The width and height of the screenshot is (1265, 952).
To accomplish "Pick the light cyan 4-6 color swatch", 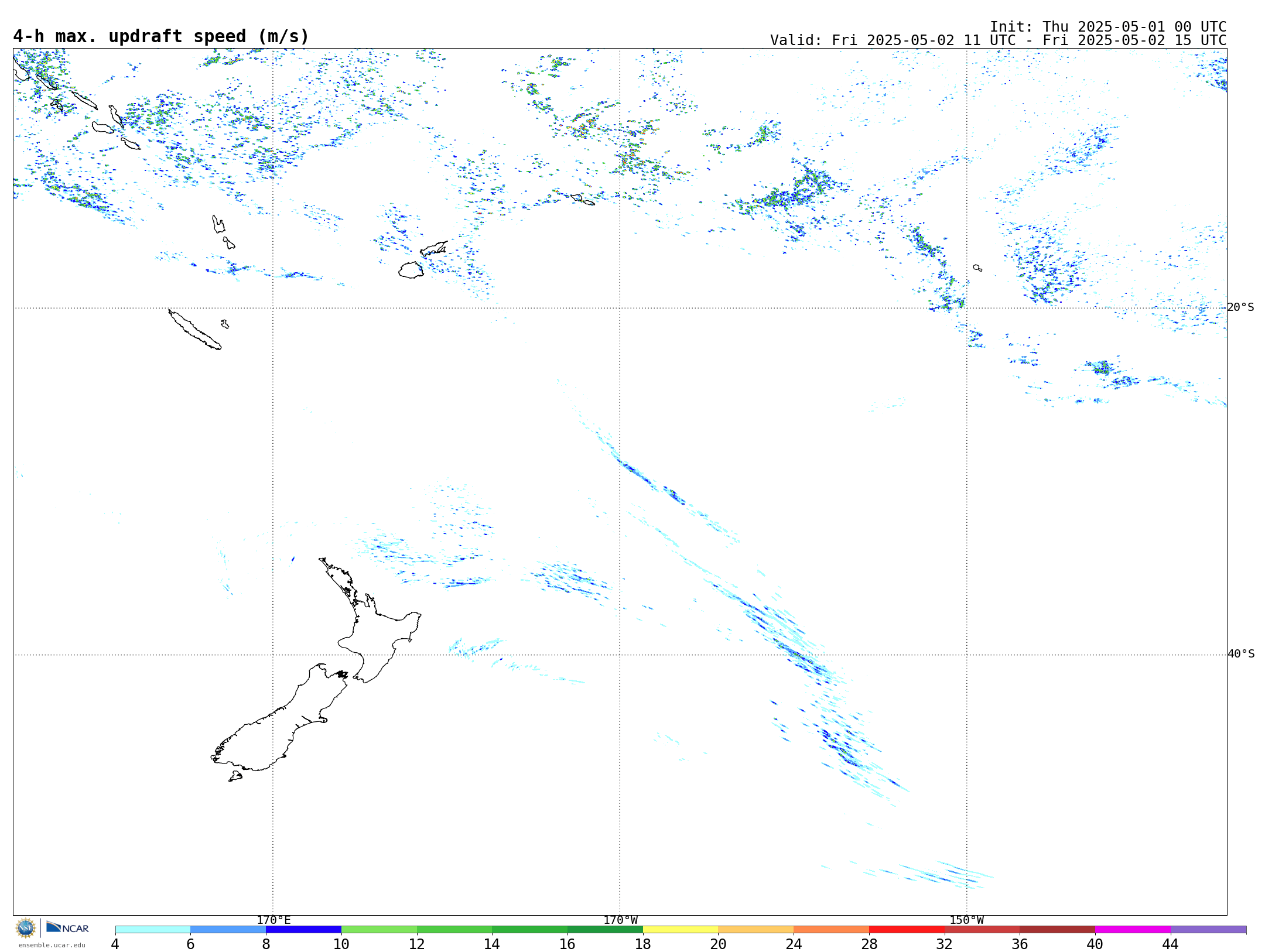I will [x=153, y=930].
